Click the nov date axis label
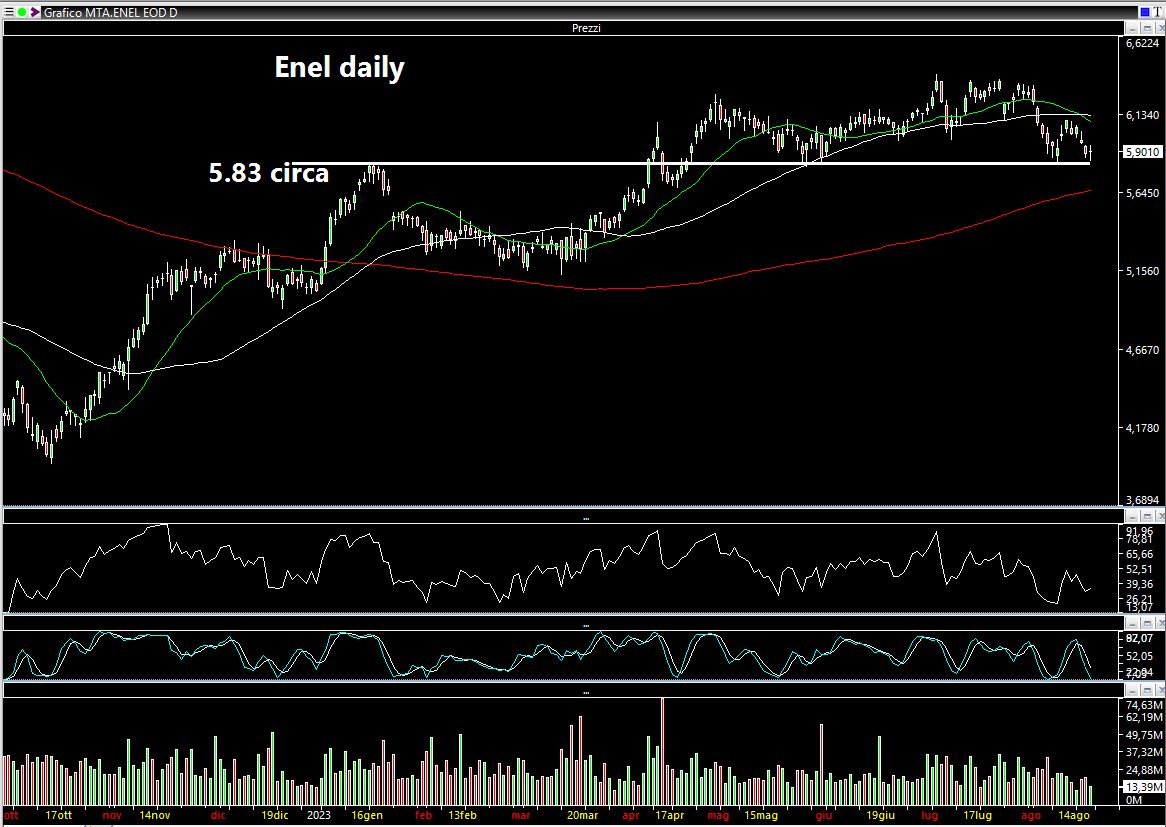This screenshot has height=827, width=1166. pyautogui.click(x=112, y=815)
